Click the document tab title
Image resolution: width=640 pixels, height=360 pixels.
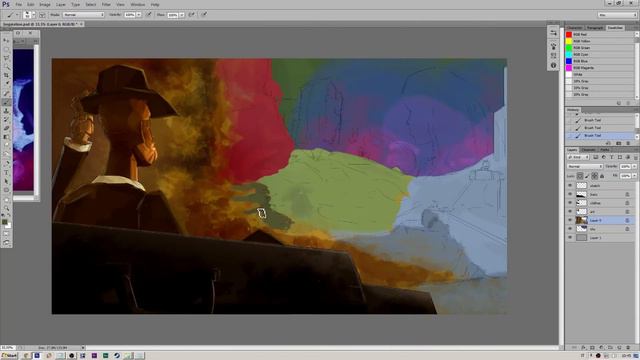(x=40, y=24)
